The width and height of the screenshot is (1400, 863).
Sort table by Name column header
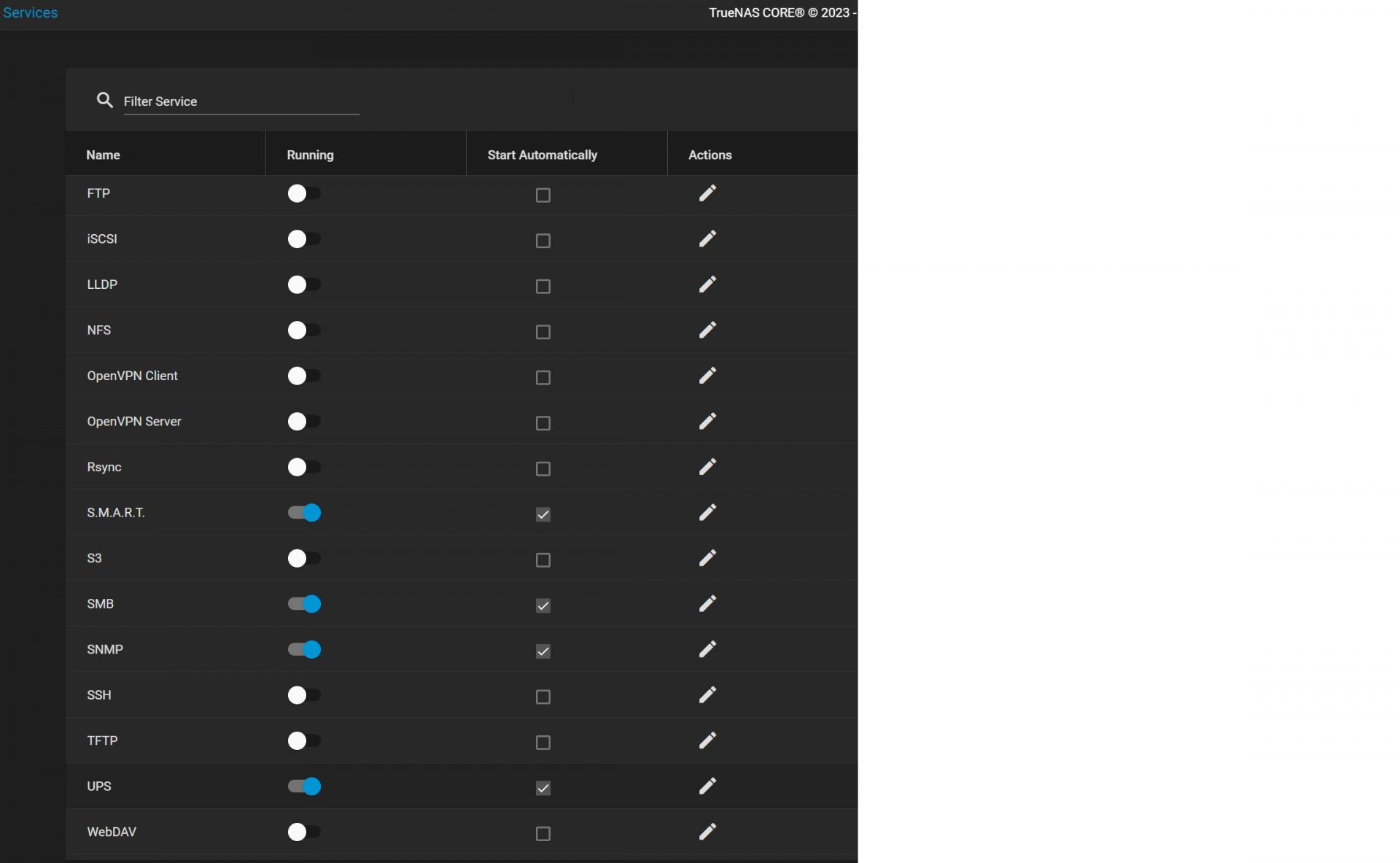[103, 155]
